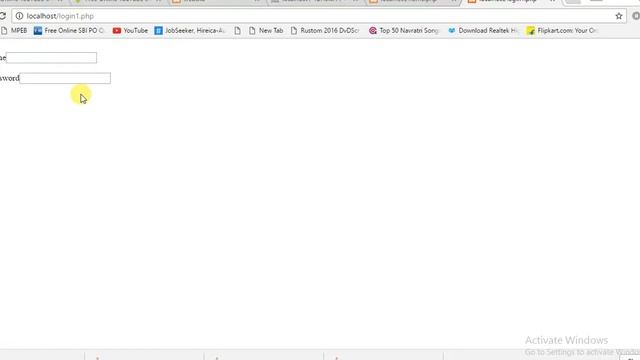
Task: Open Top 50 Navratri Songs bookmark
Action: (x=404, y=31)
